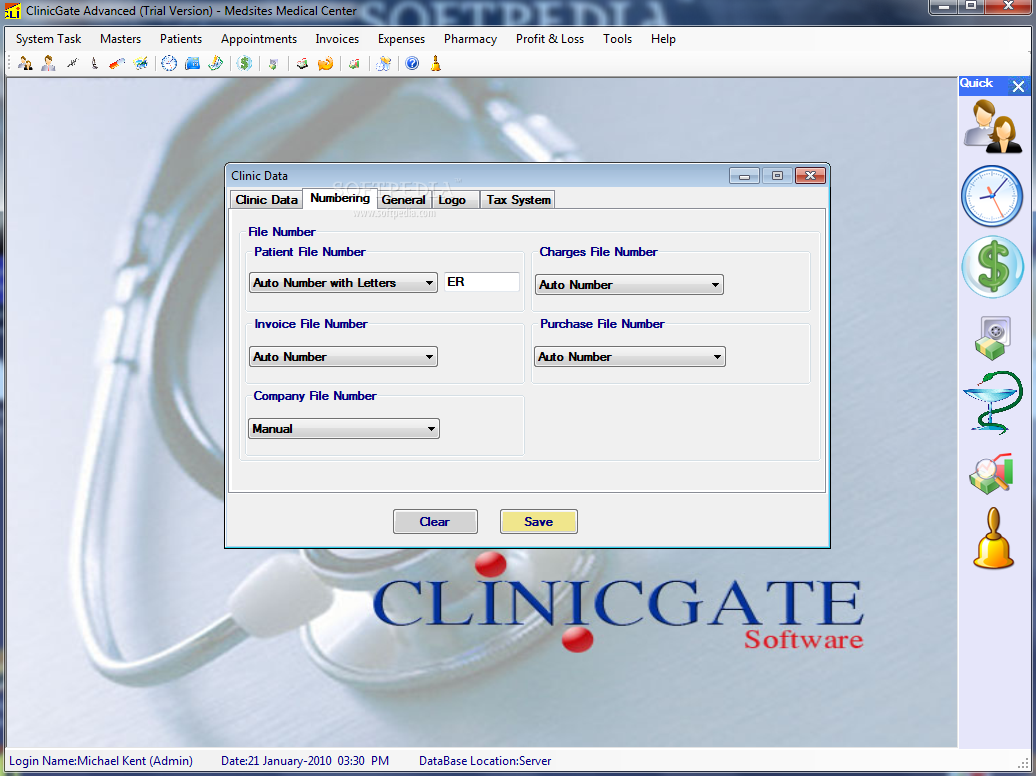Click the chart with magnifier Quick icon

pos(991,473)
